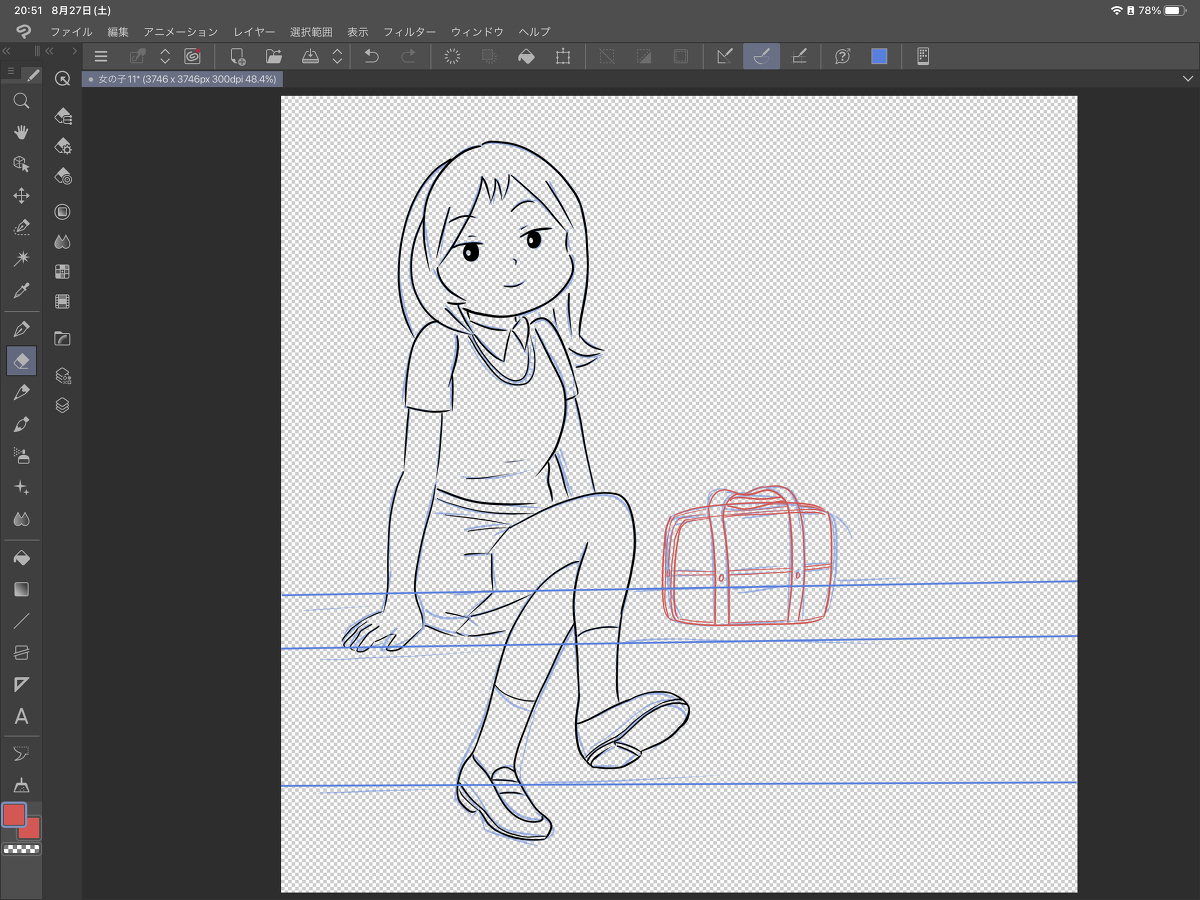
Task: Select the 女の子11 canvas tab
Action: 182,78
